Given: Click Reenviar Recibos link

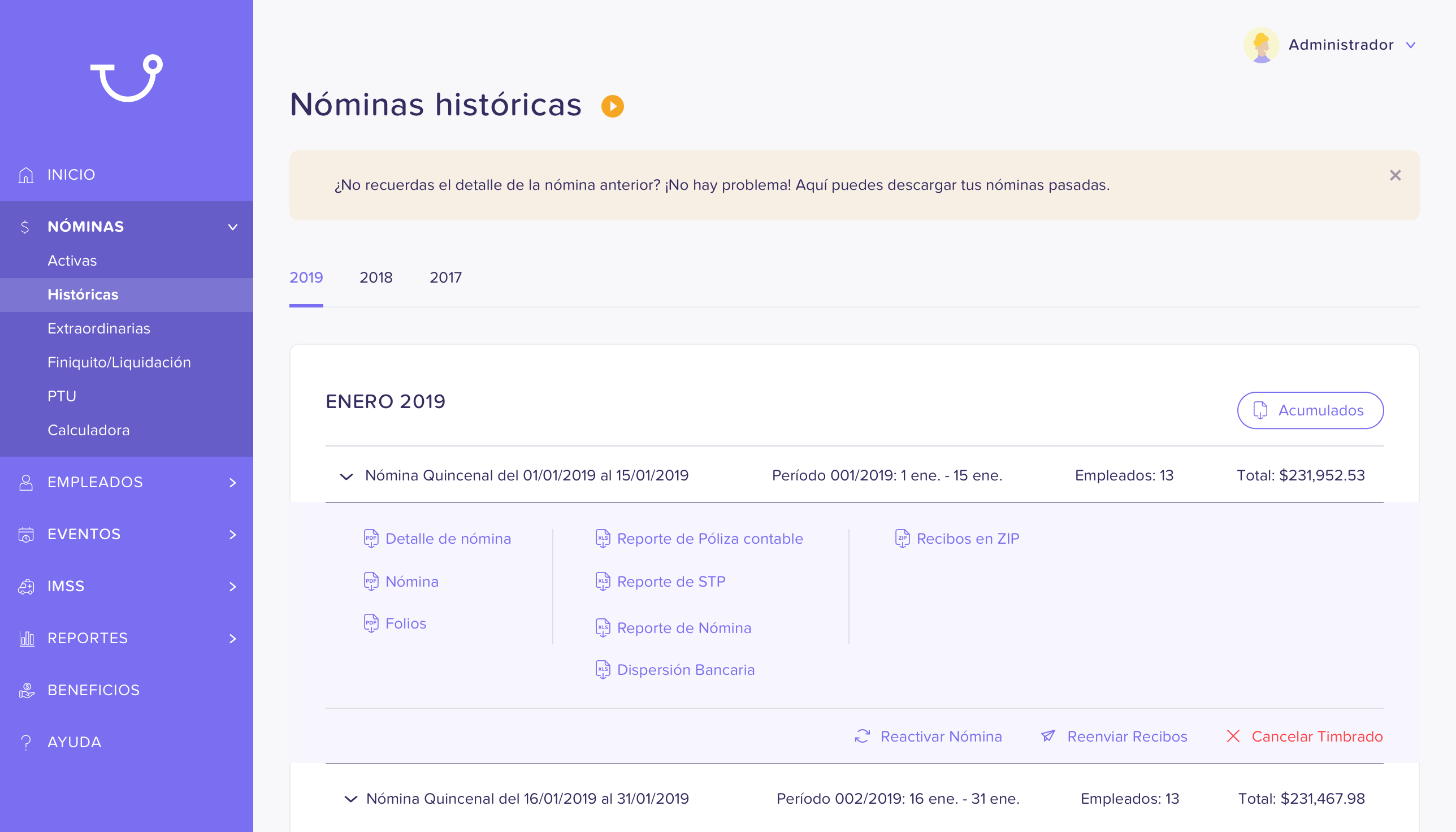Looking at the screenshot, I should click(1127, 736).
